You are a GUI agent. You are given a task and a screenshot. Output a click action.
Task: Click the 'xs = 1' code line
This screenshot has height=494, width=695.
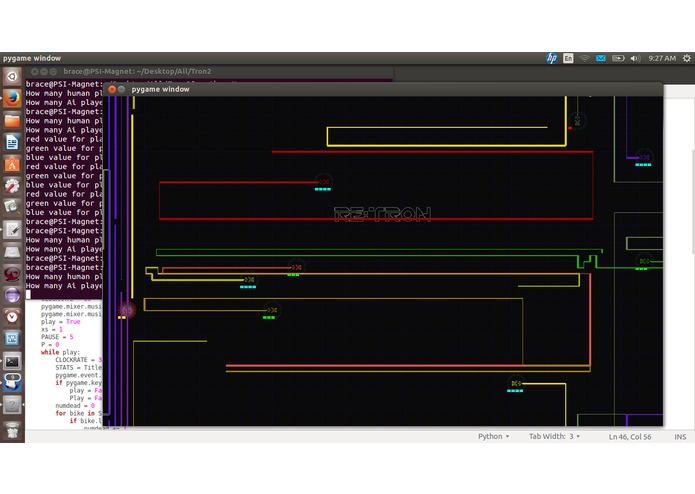[52, 329]
